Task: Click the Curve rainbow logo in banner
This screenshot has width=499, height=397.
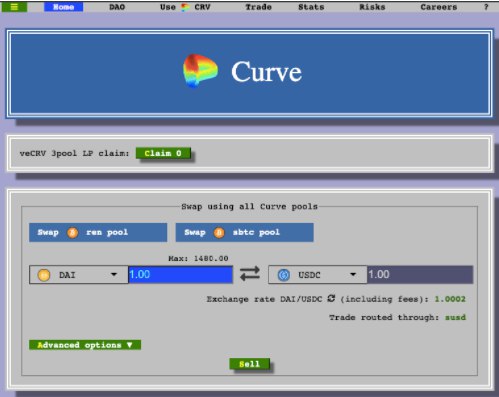Action: 200,71
